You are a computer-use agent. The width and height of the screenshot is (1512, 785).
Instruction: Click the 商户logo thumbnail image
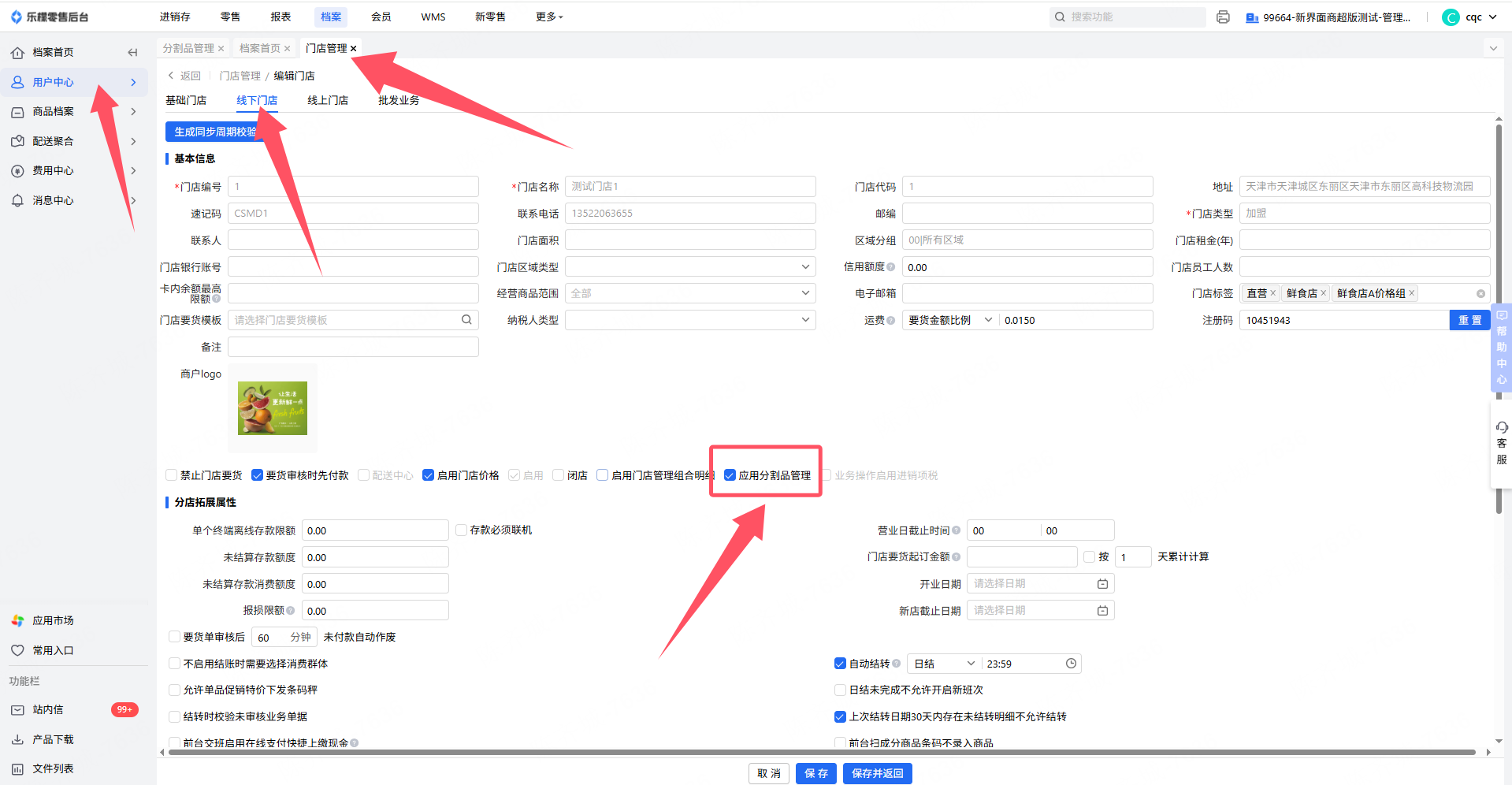273,408
